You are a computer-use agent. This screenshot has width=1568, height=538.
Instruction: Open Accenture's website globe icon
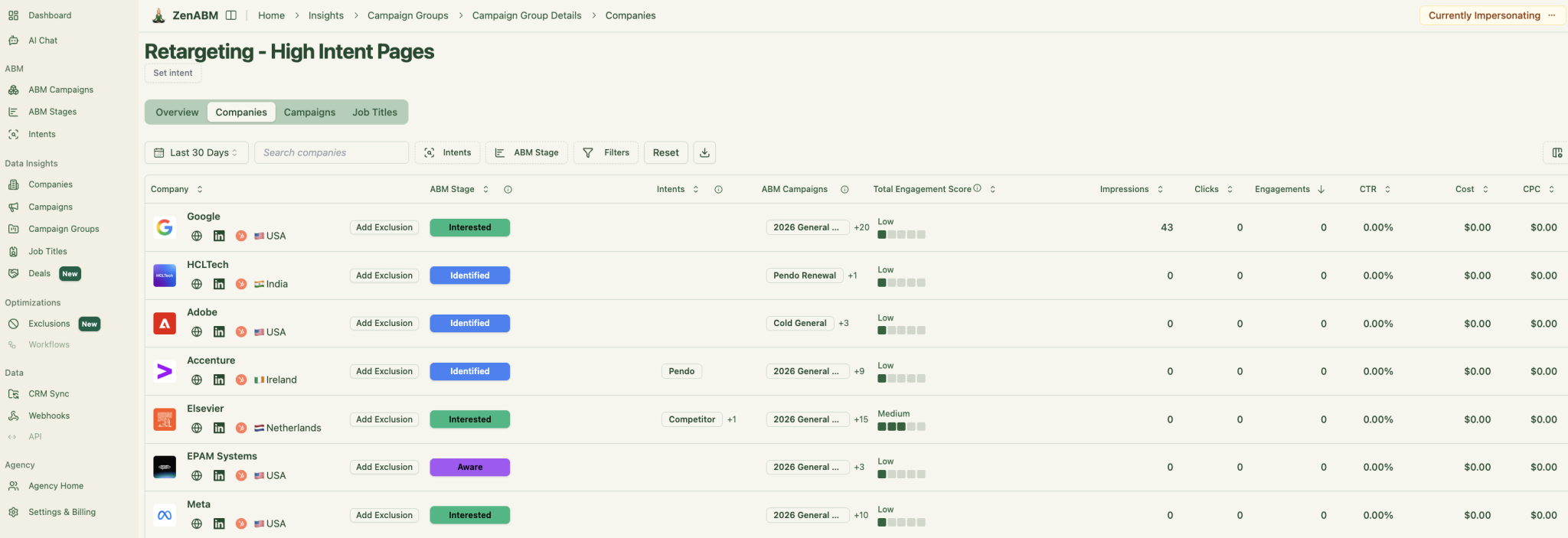[x=197, y=380]
